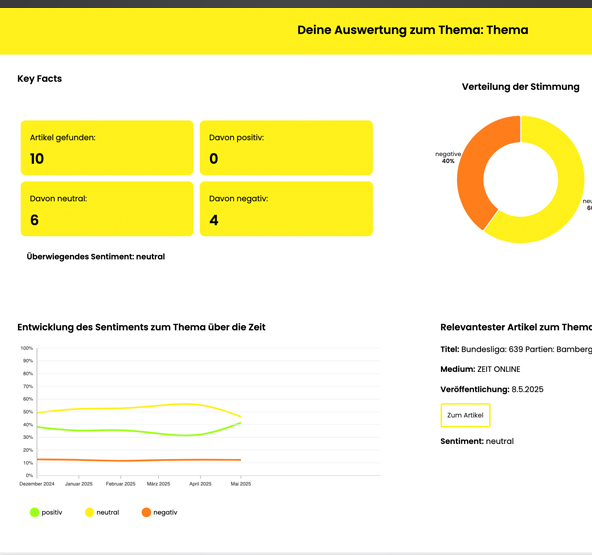Click the 'Februar 2025' axis label
The width and height of the screenshot is (592, 555).
[x=120, y=484]
